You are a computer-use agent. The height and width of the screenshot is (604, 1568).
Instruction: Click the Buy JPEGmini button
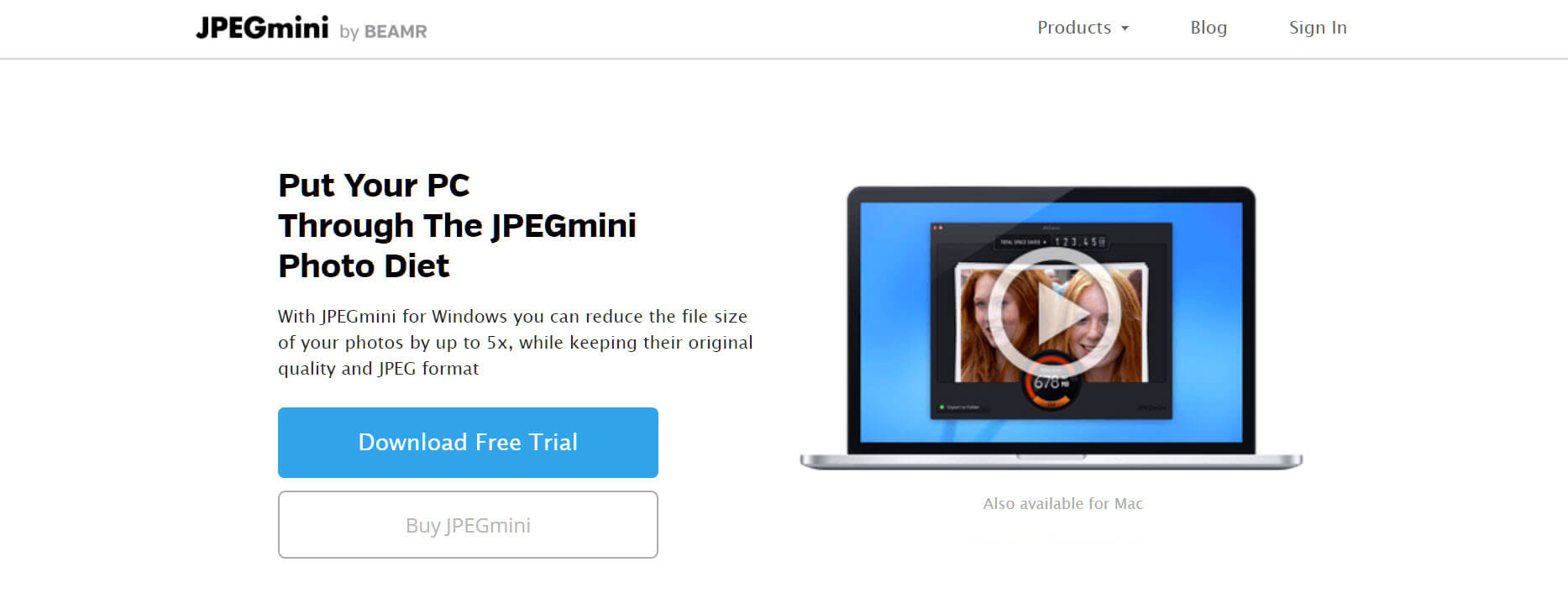[x=468, y=525]
